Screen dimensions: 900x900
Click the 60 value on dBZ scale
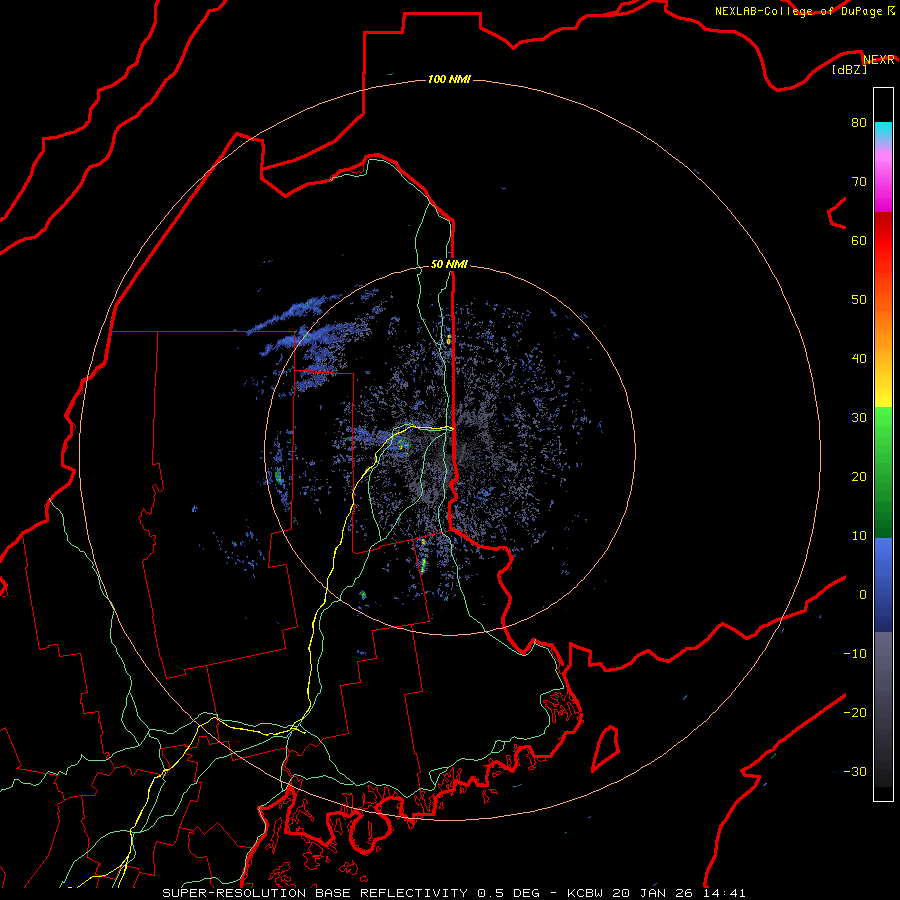[x=859, y=240]
